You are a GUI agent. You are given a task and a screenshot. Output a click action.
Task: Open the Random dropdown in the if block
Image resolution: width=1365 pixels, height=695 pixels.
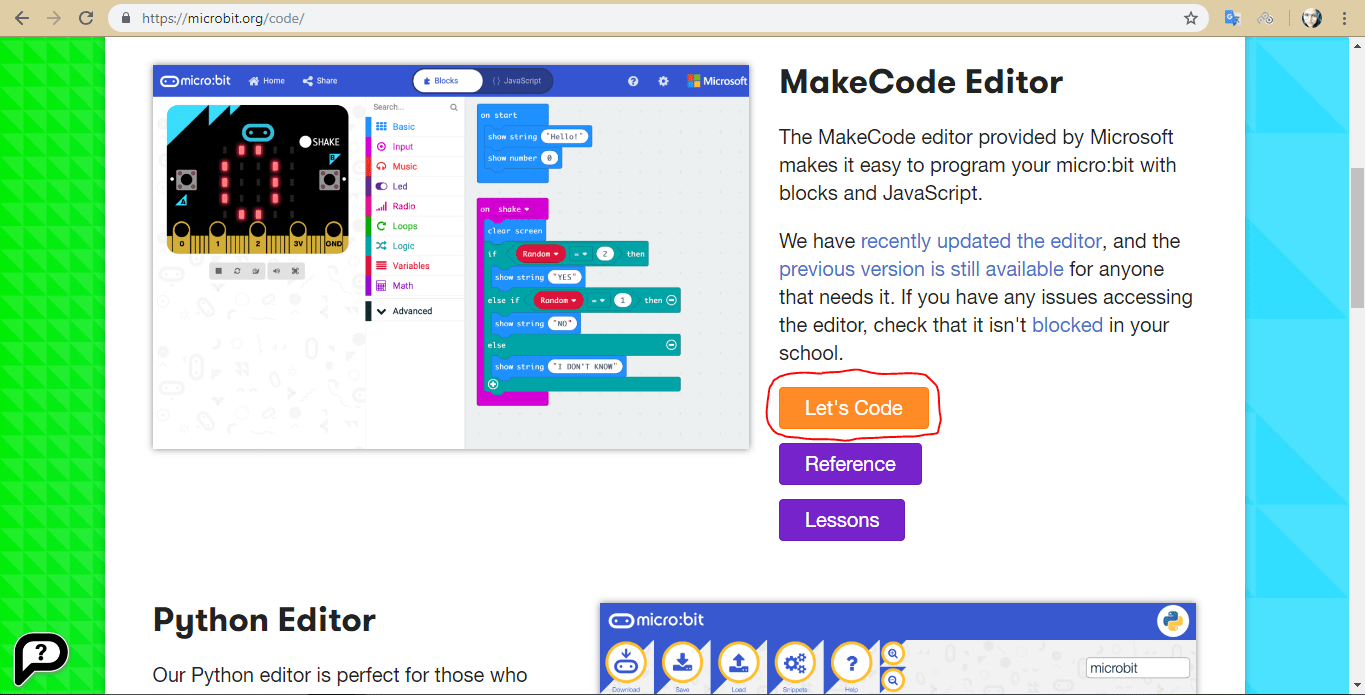[x=541, y=254]
